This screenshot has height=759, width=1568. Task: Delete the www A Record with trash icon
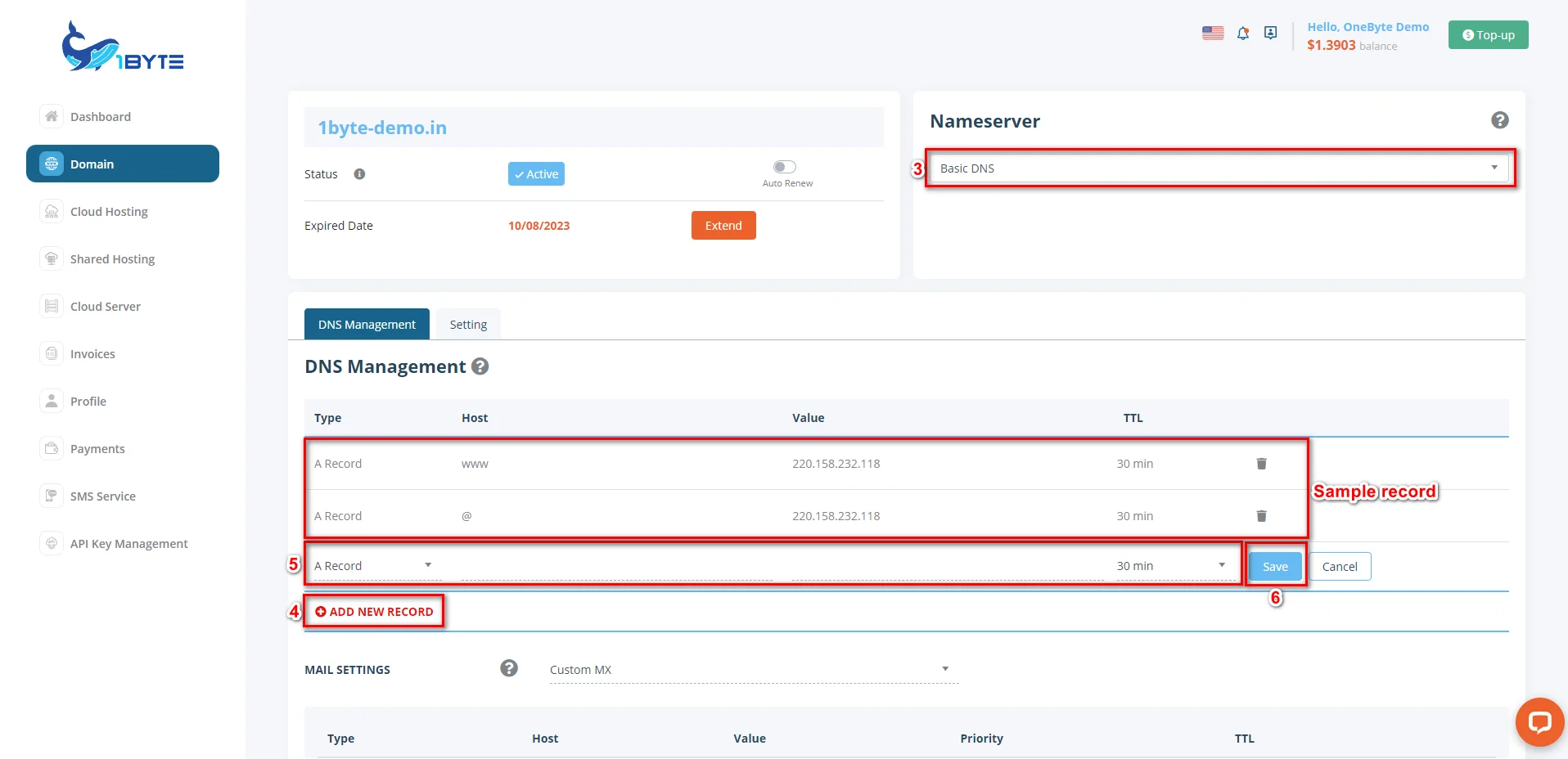1261,463
